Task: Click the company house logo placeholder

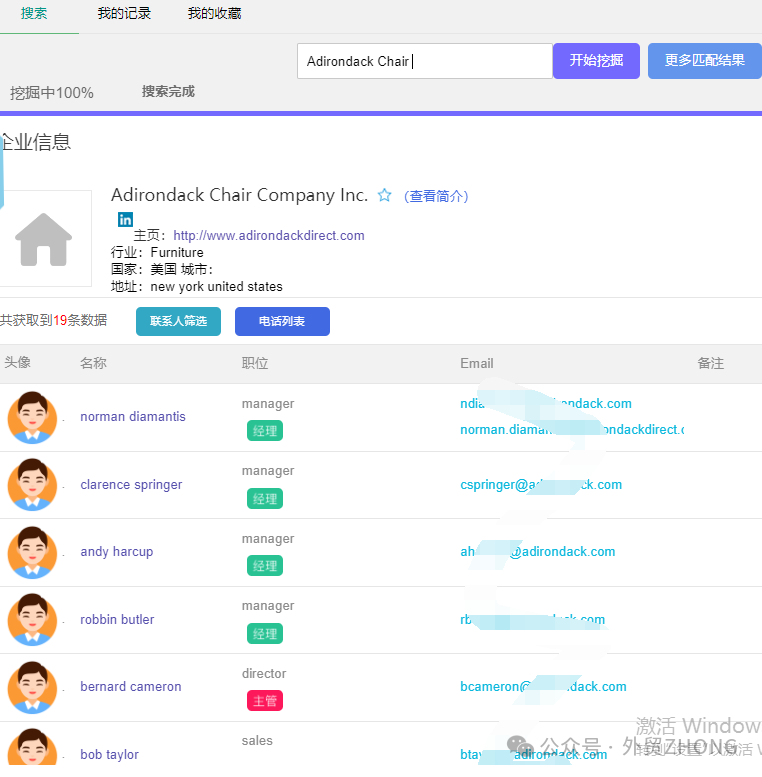Action: [44, 239]
